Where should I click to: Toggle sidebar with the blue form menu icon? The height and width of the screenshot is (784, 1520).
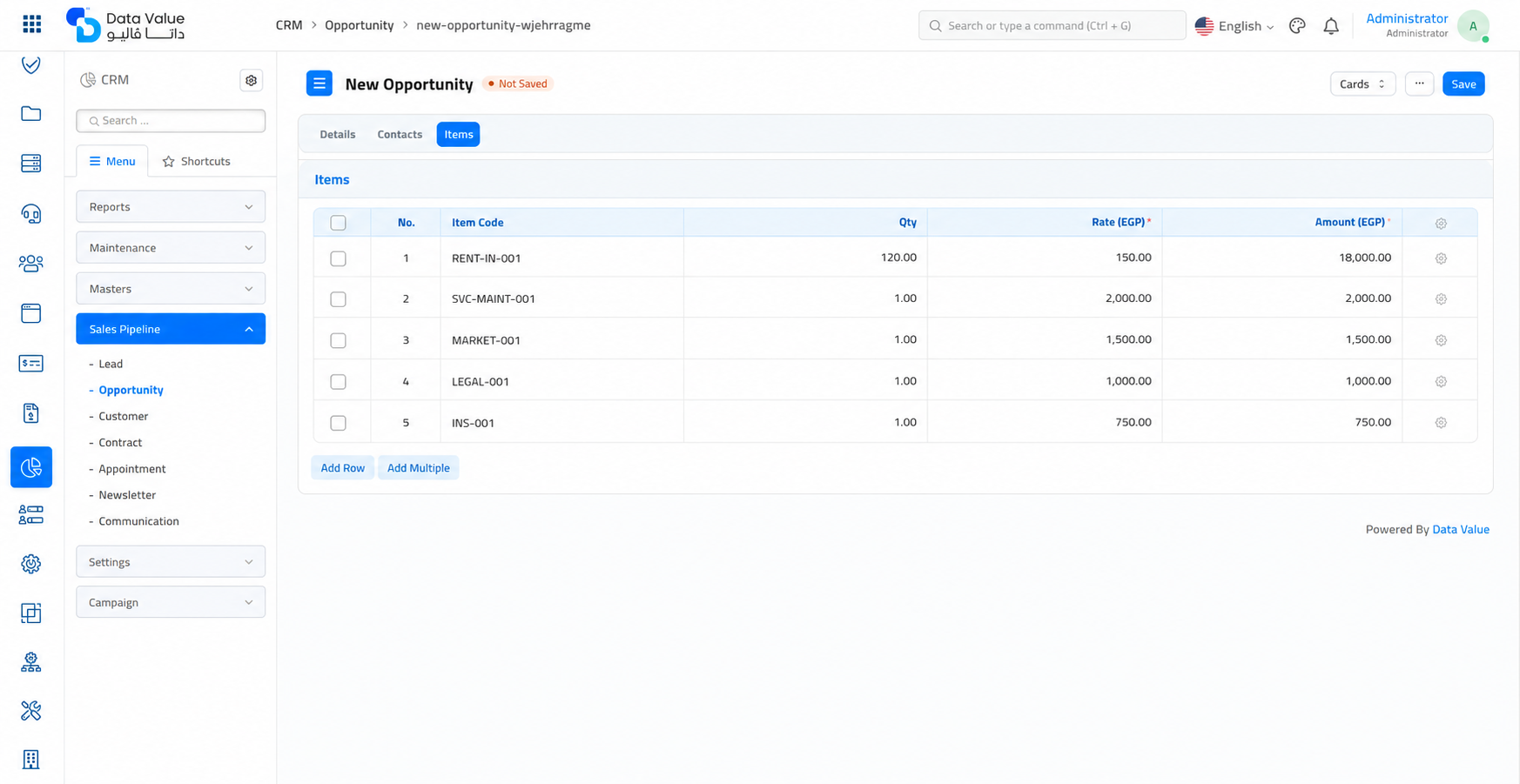[x=319, y=84]
